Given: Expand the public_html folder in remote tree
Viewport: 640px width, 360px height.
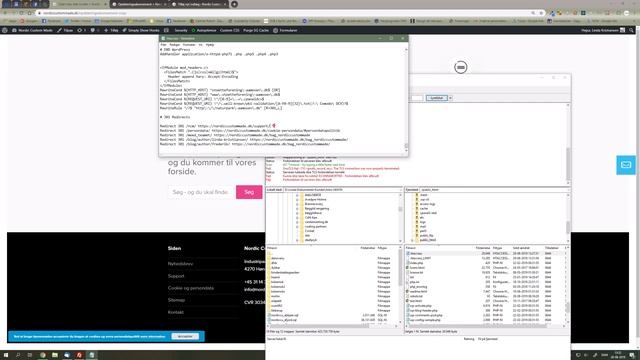Looking at the screenshot, I should (412, 240).
